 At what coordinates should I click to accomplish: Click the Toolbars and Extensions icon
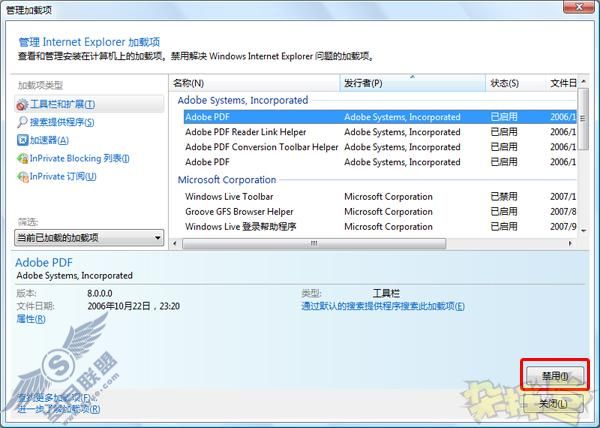point(22,104)
